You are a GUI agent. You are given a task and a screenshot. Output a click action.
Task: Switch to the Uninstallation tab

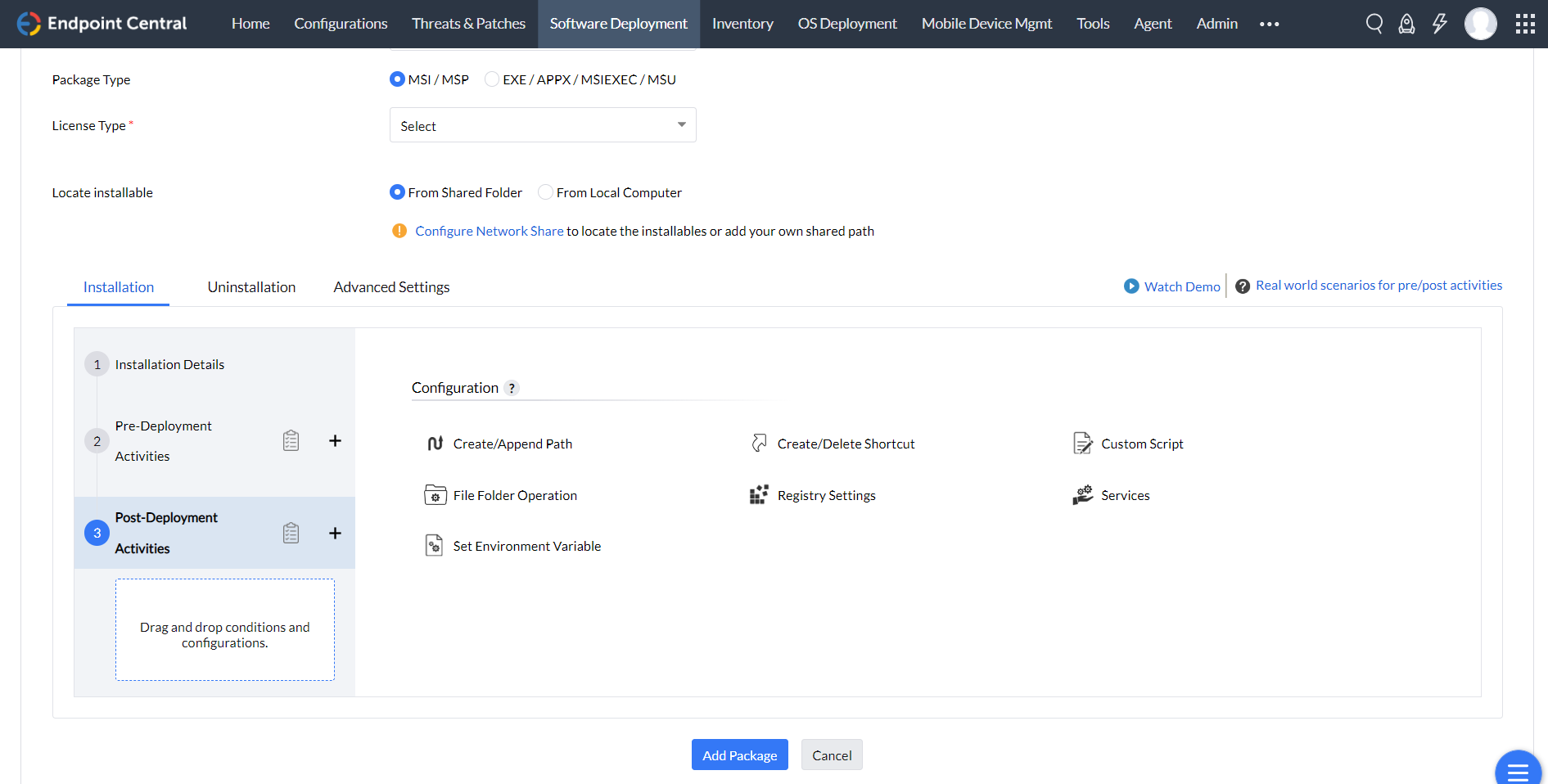[251, 286]
